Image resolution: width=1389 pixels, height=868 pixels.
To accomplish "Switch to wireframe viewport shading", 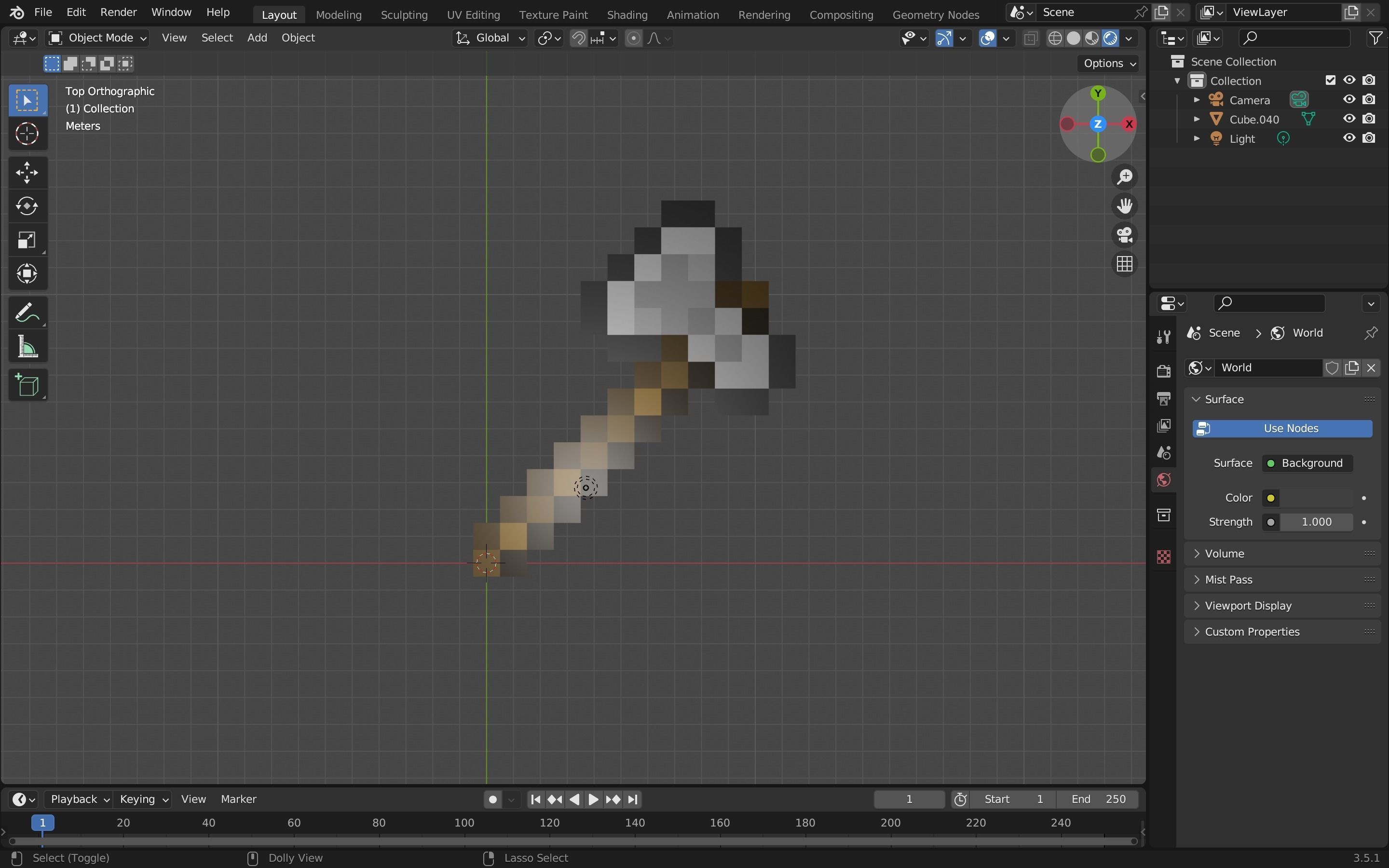I will 1055,39.
